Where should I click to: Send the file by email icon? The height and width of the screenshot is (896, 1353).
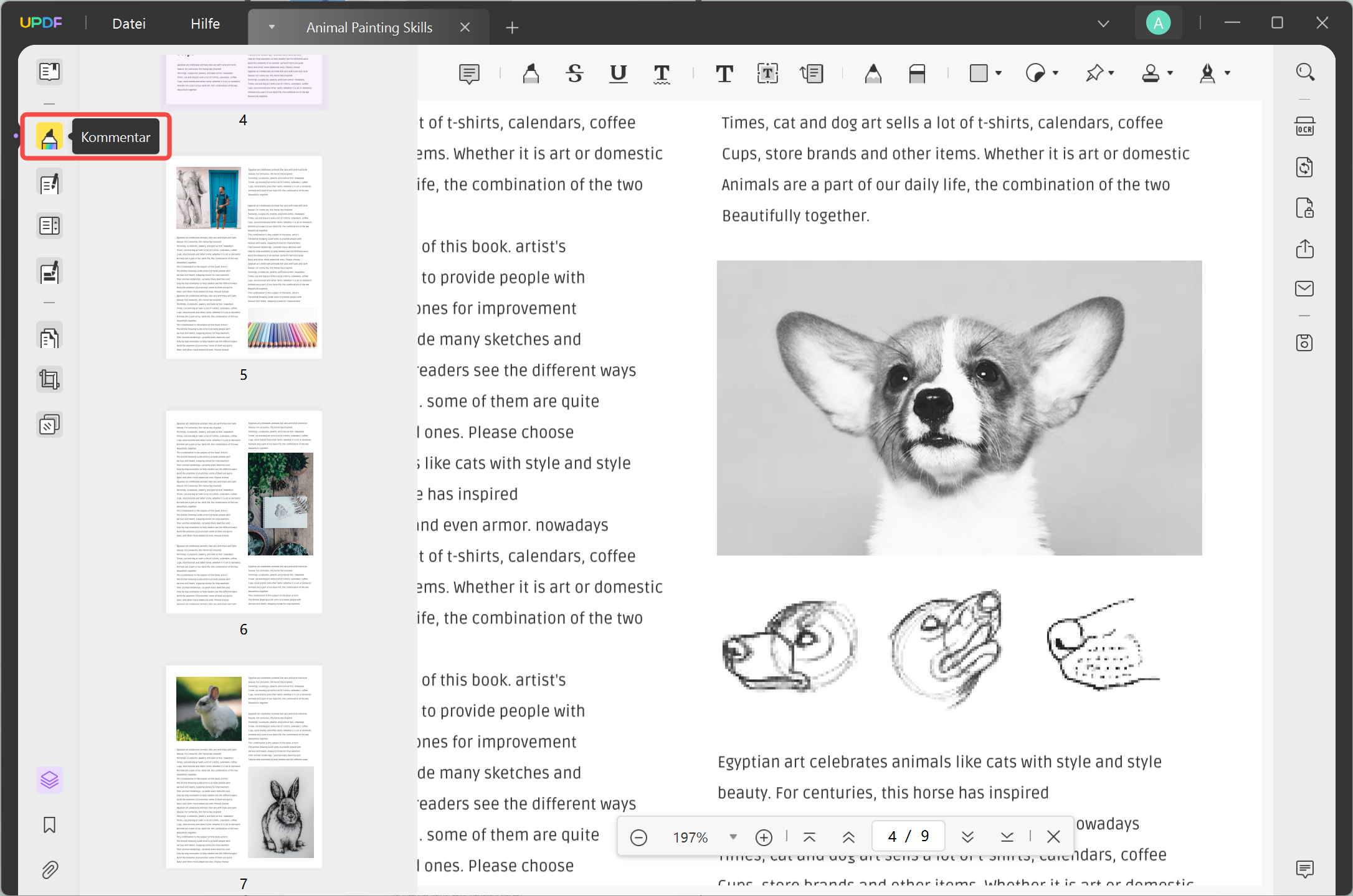[x=1305, y=288]
